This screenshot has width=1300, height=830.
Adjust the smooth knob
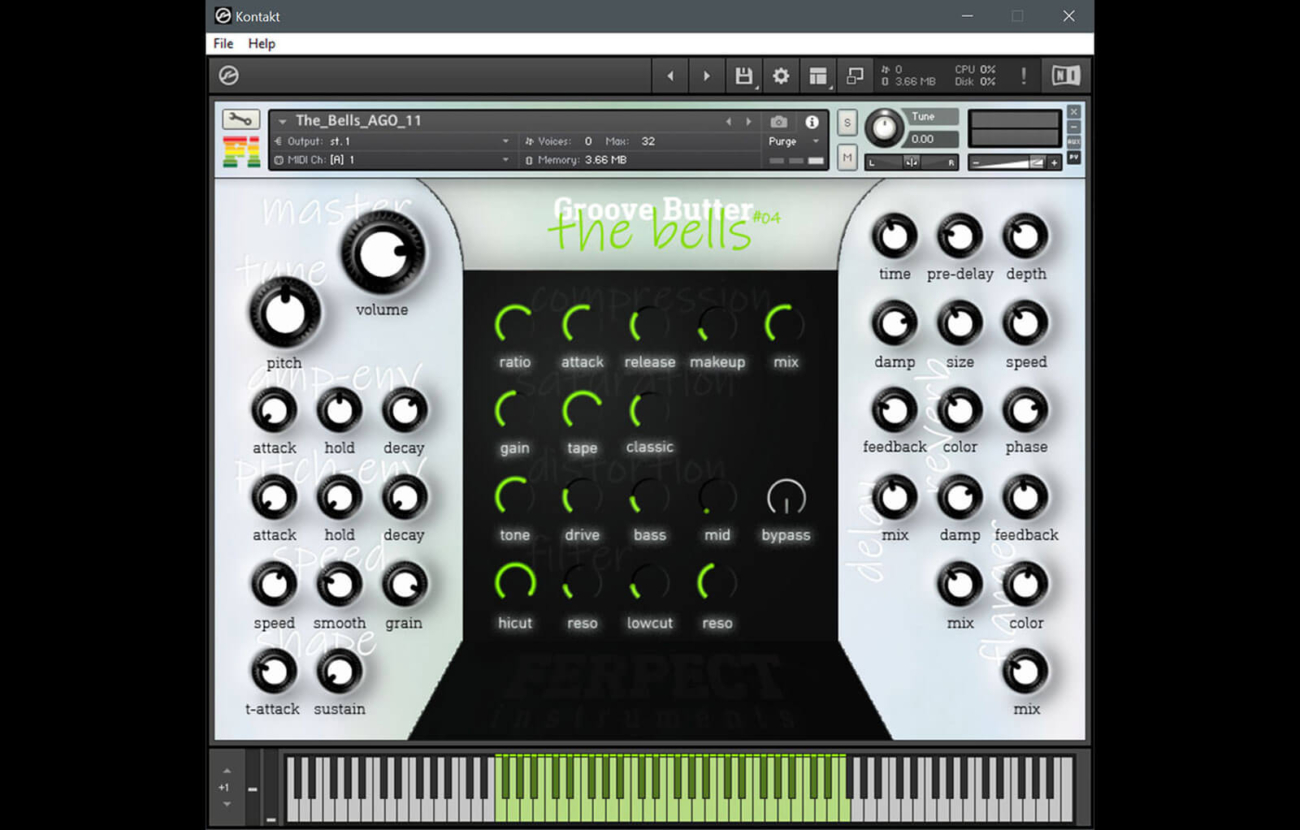pos(339,585)
